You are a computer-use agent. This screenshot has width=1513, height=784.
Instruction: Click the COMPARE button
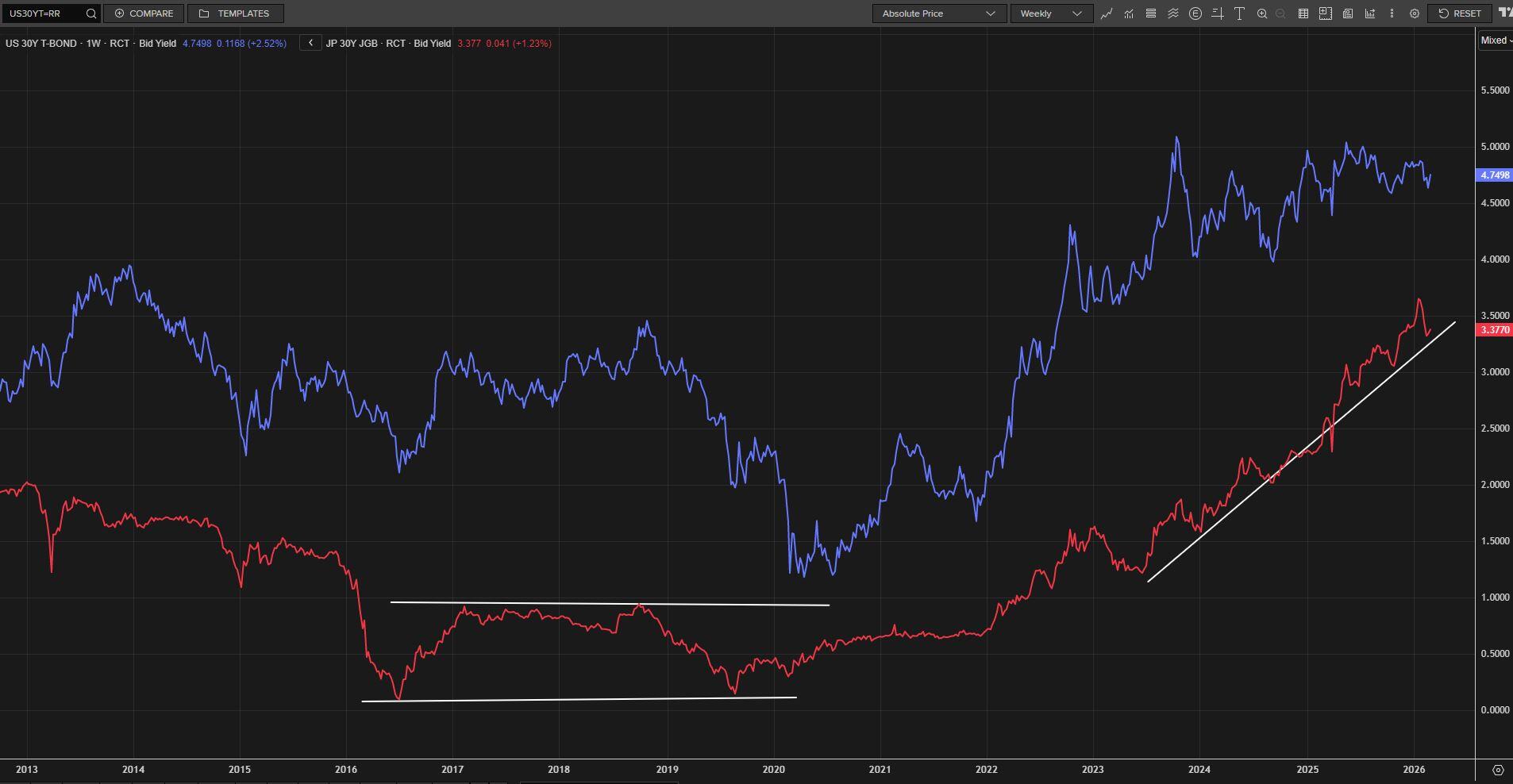pos(144,13)
